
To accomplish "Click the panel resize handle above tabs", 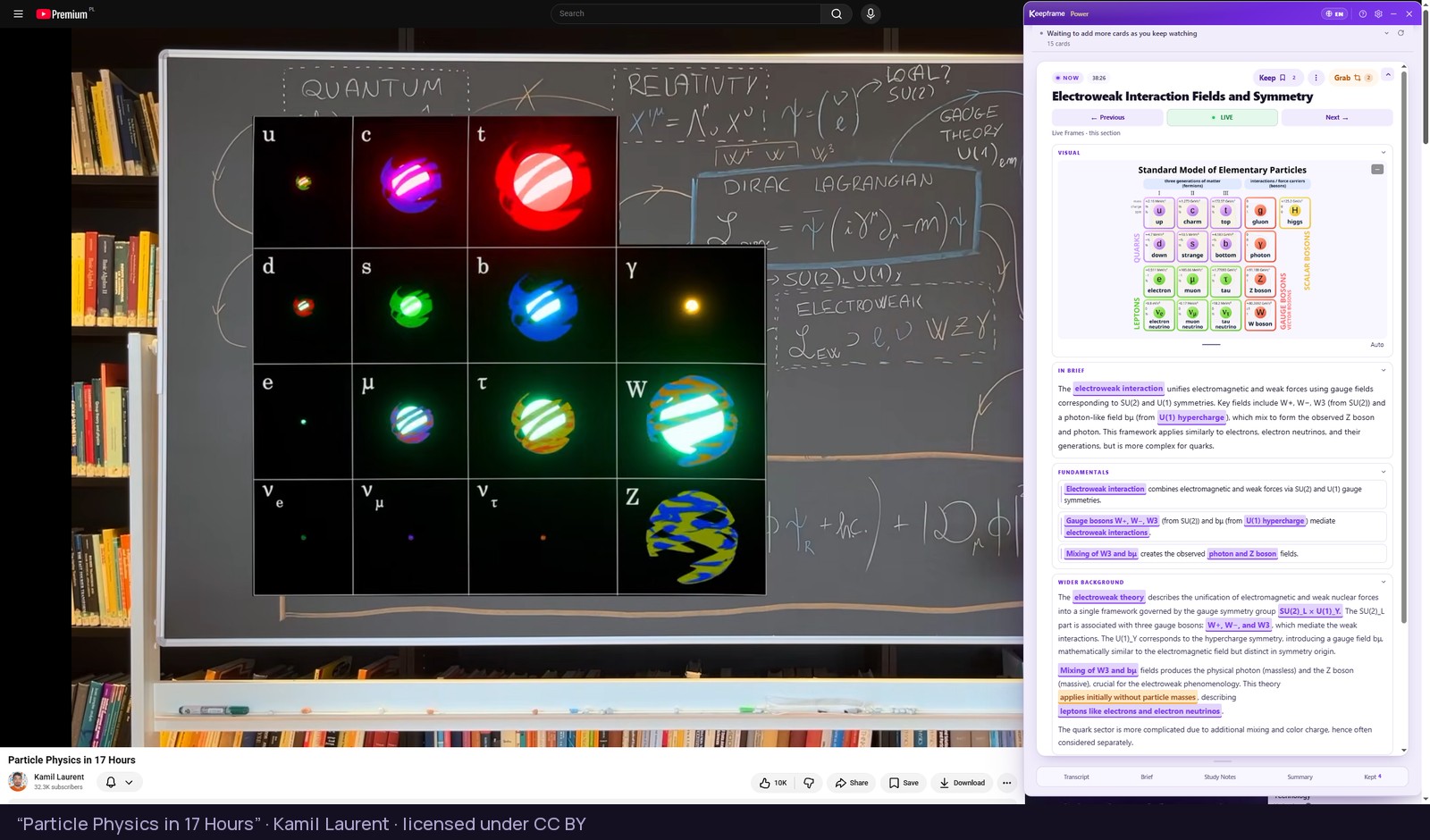I will (x=1223, y=761).
